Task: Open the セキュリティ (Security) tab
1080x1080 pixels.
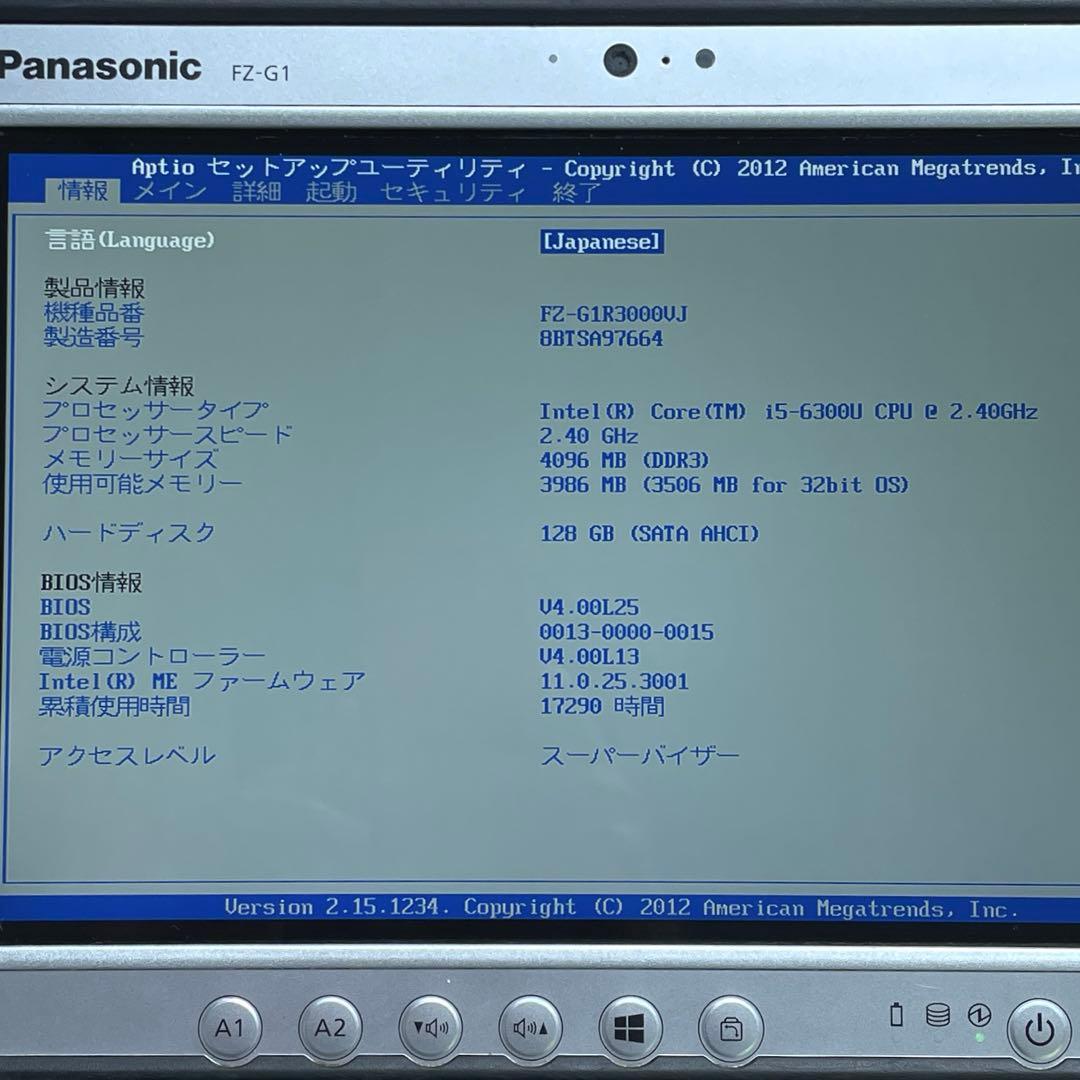Action: 451,191
